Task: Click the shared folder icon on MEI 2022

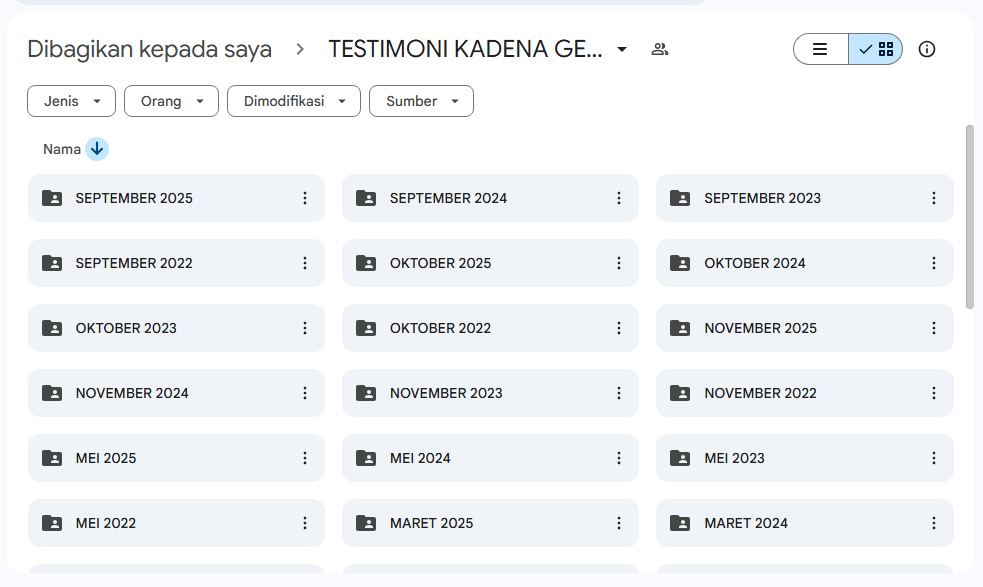Action: tap(52, 523)
